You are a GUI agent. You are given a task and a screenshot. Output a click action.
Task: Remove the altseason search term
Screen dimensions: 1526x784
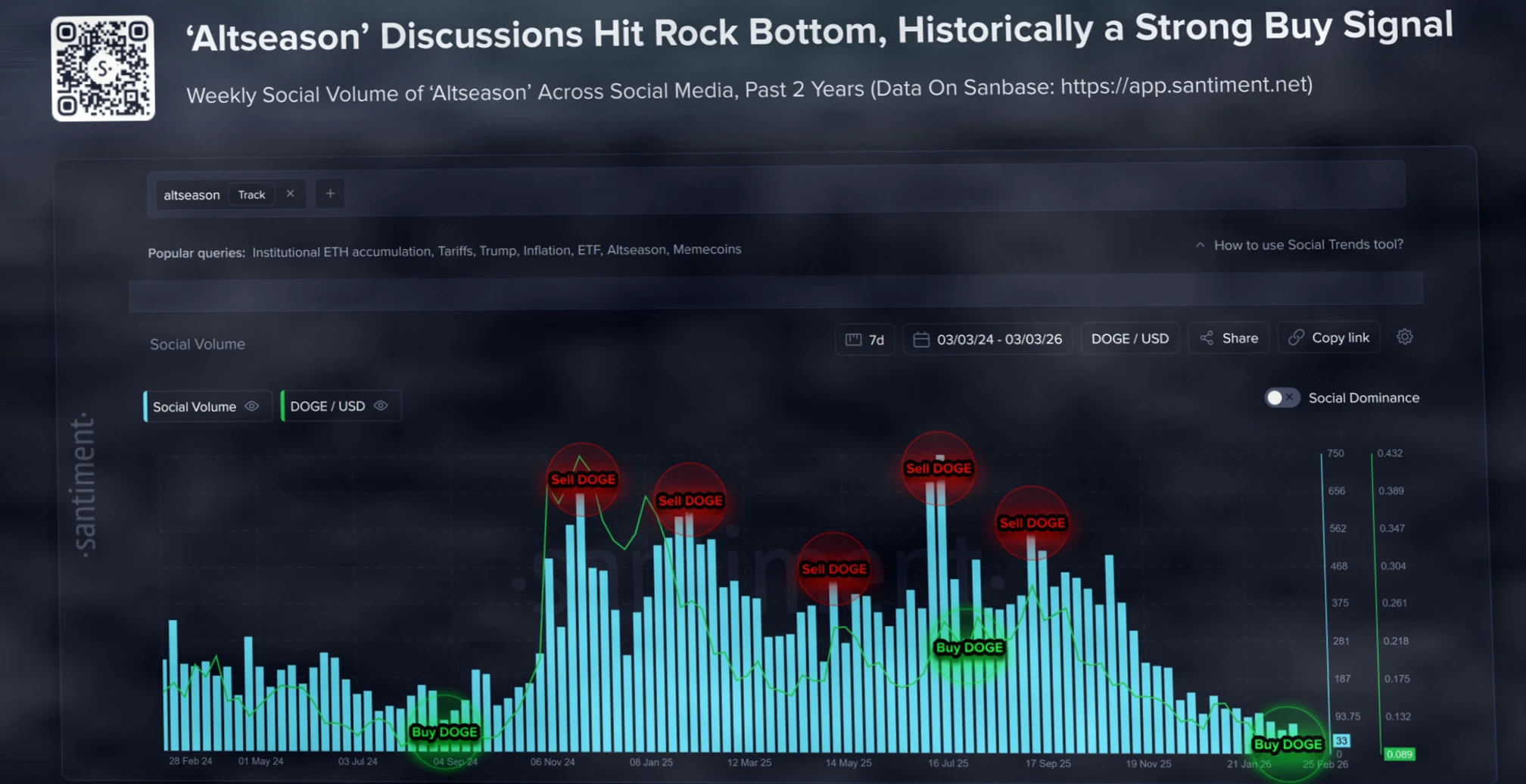[290, 194]
